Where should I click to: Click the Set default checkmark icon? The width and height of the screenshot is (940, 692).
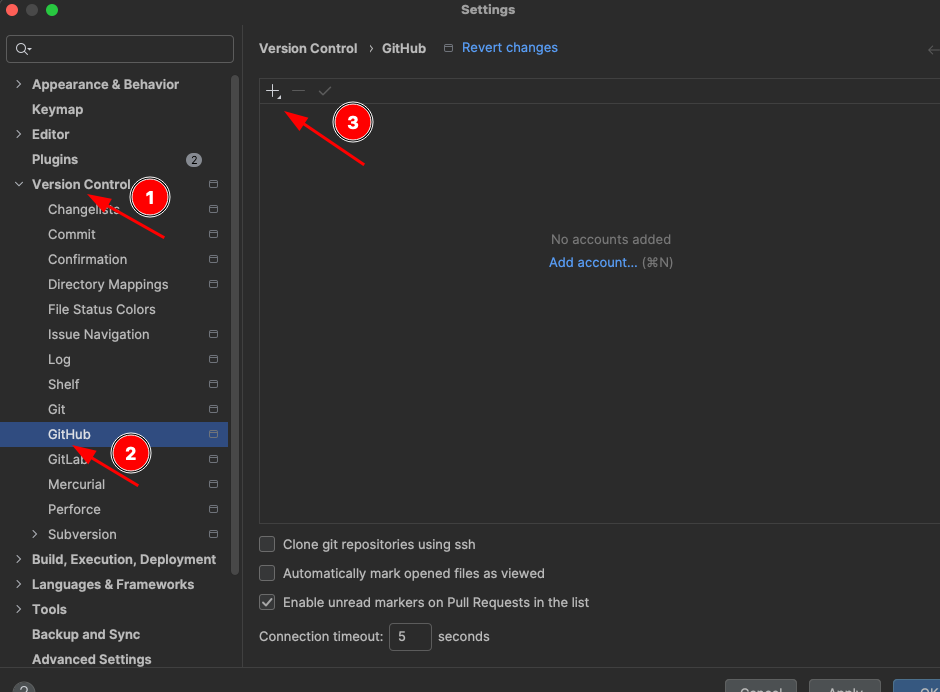(x=325, y=91)
